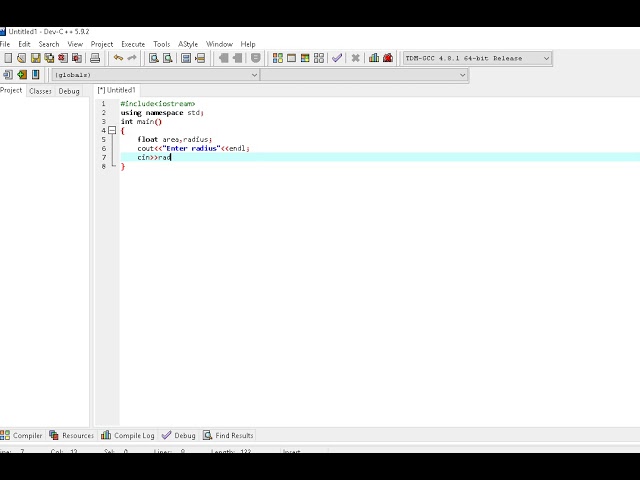Collapse the code fold on line 4
Viewport: 640px width, 480px height.
click(x=112, y=131)
